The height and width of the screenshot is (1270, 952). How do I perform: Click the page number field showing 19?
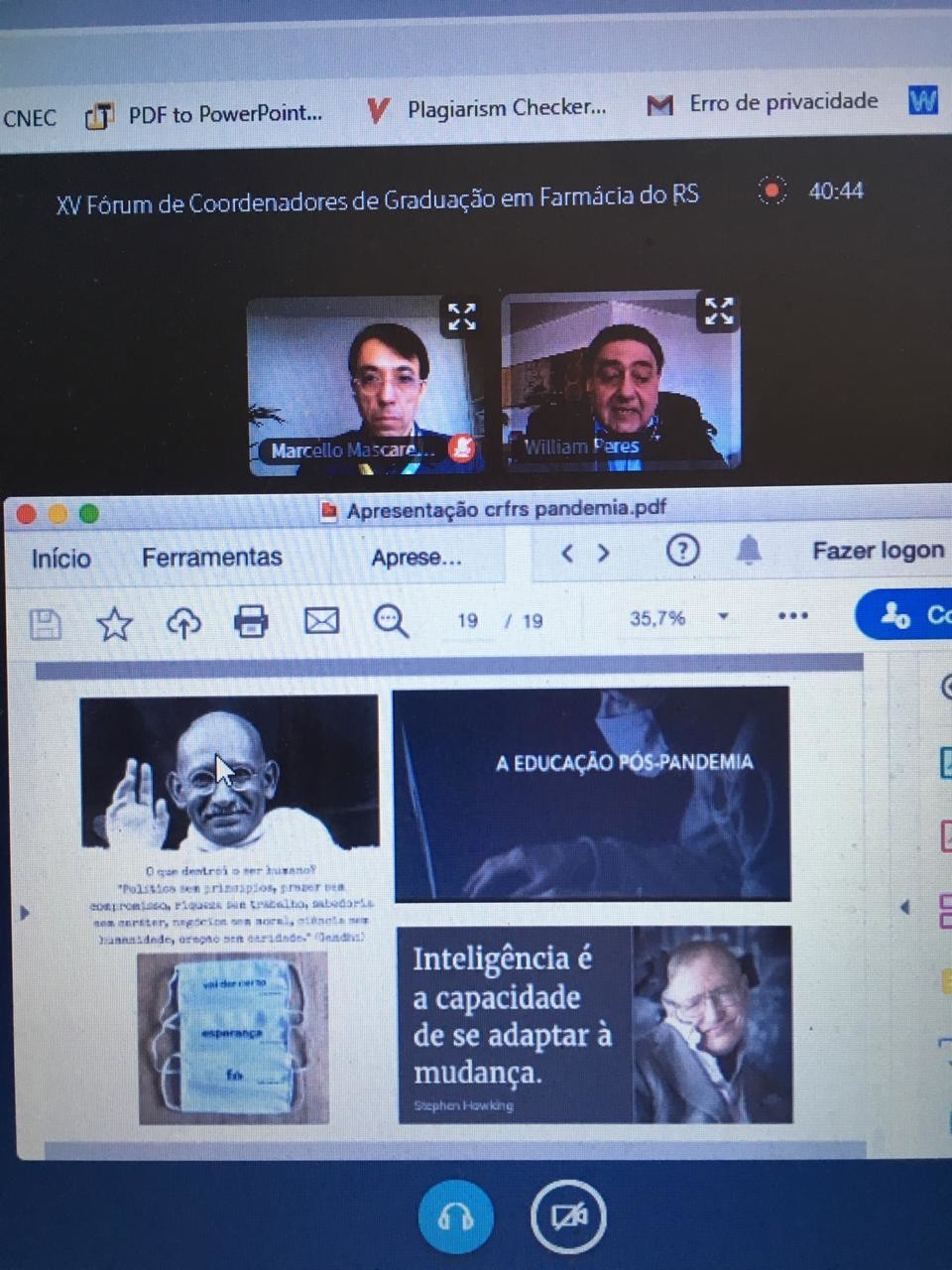tap(467, 620)
